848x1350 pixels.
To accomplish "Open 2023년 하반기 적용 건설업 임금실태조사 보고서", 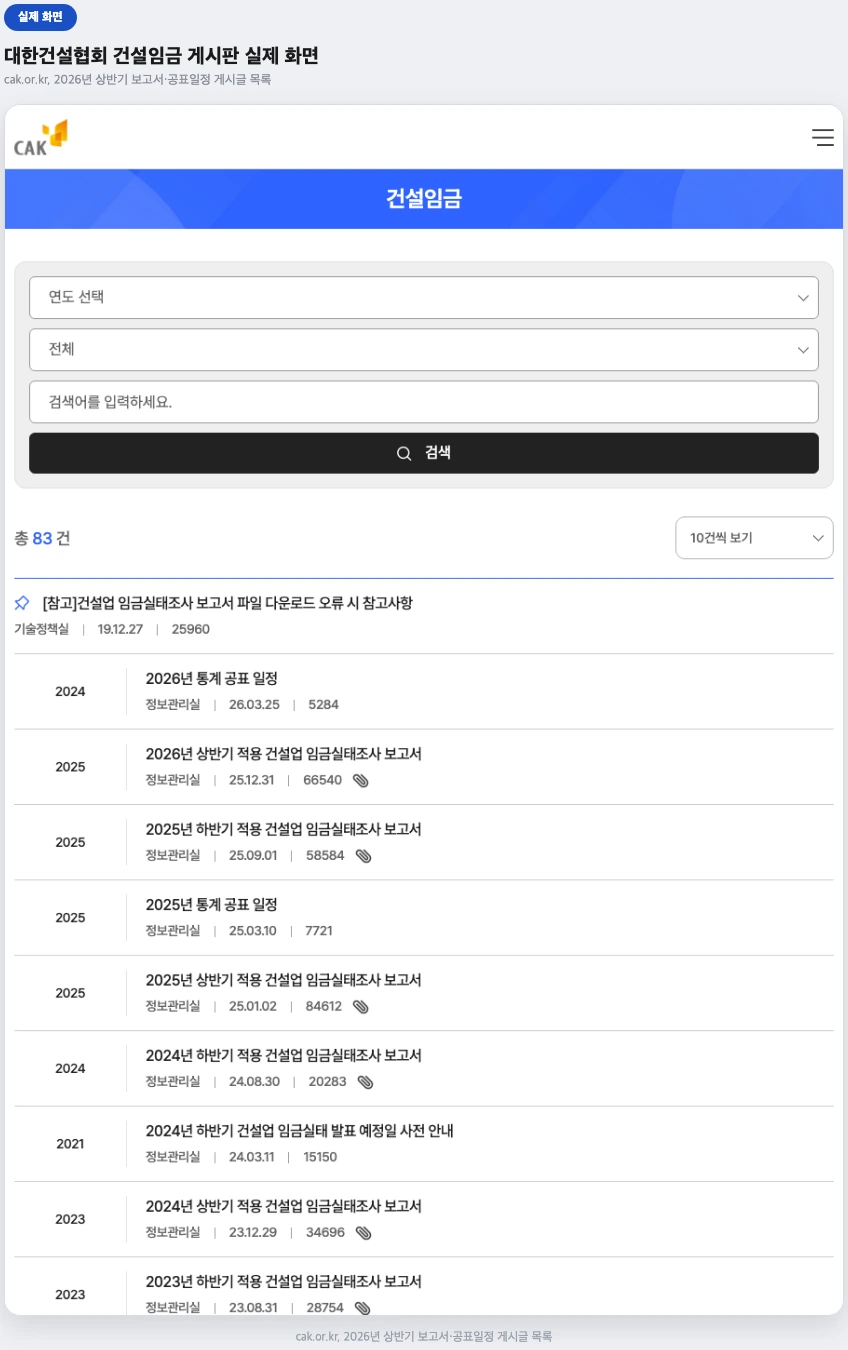I will click(284, 1282).
